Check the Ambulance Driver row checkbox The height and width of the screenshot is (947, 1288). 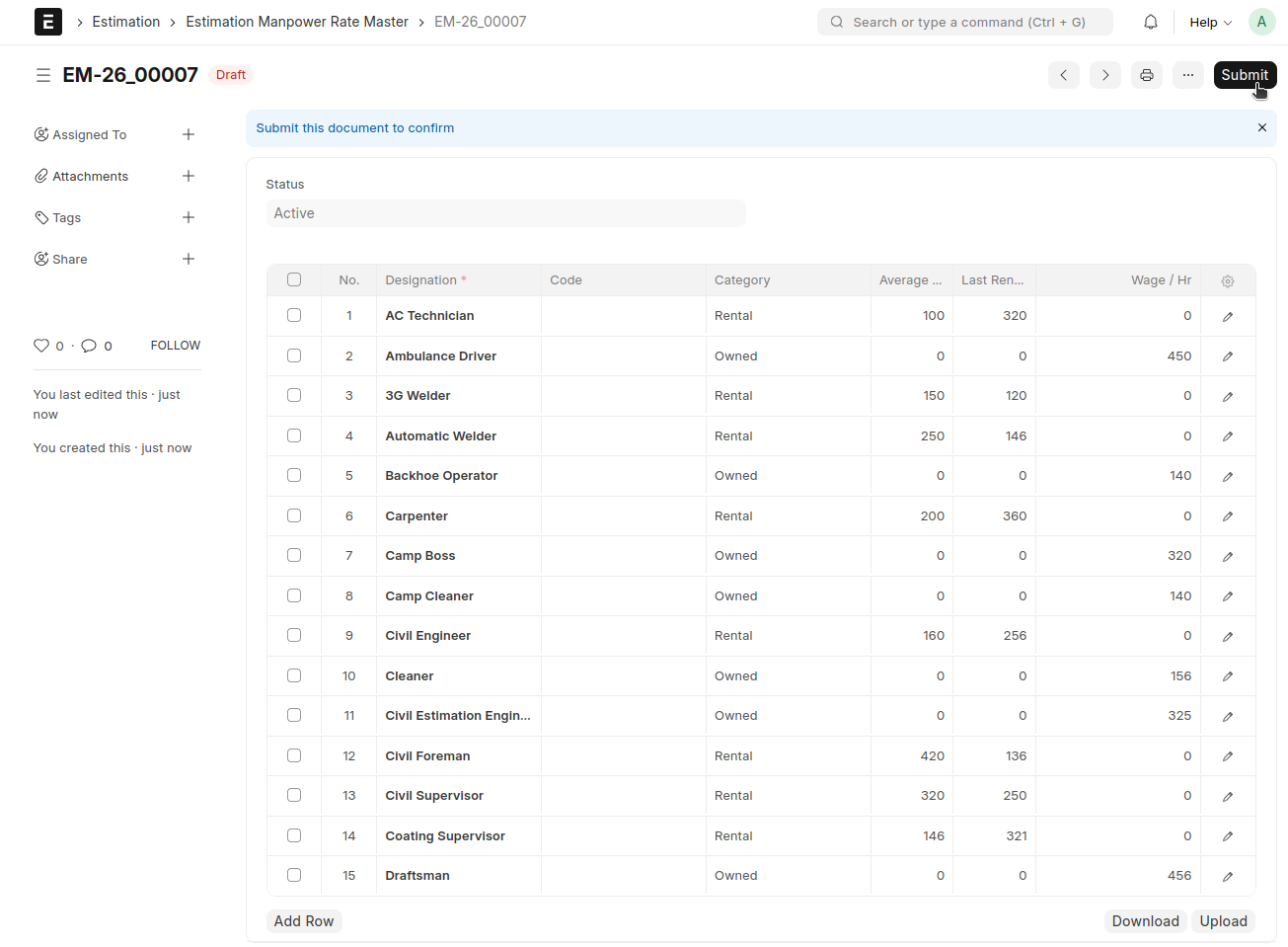click(x=294, y=355)
